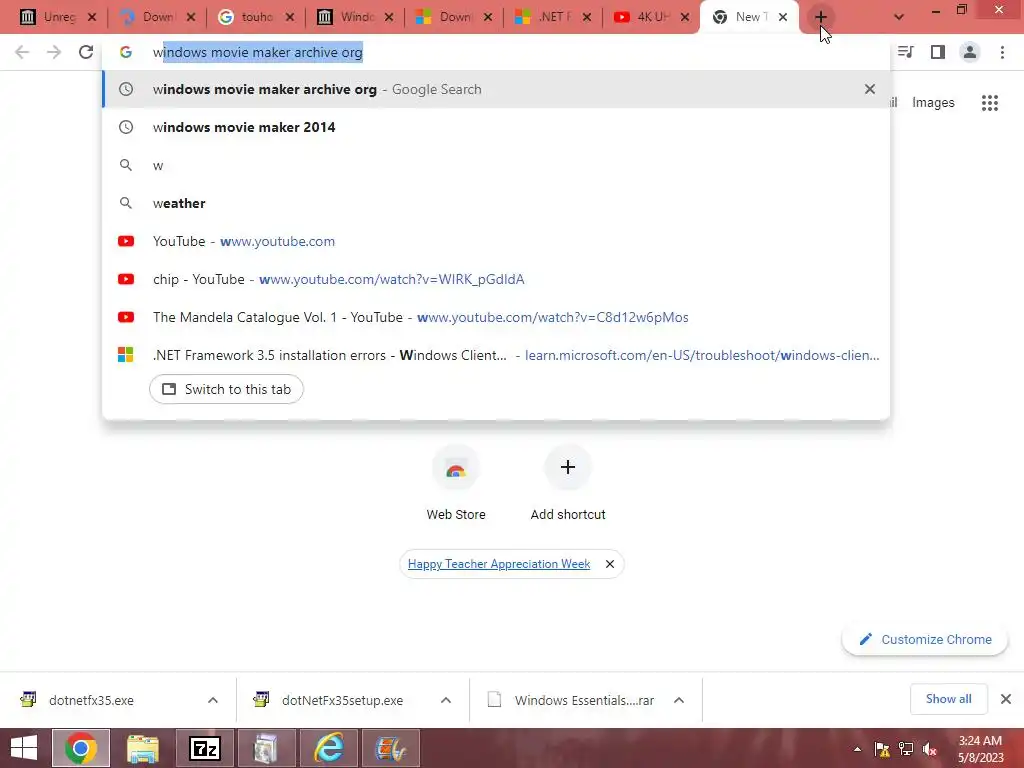Toggle the side panel icon
The width and height of the screenshot is (1024, 768).
(x=938, y=52)
